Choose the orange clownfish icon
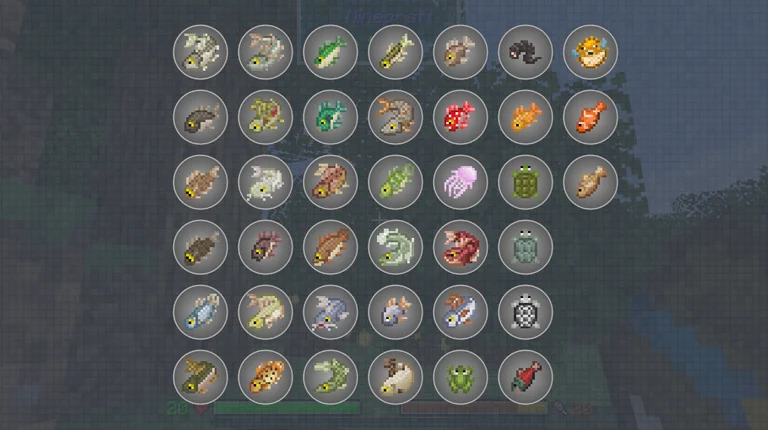 pyautogui.click(x=590, y=117)
